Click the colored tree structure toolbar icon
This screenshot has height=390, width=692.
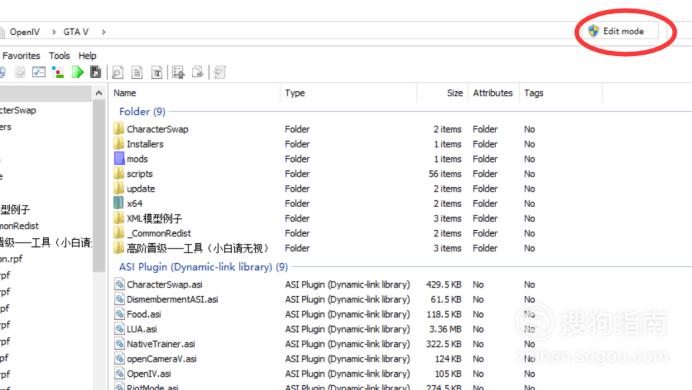[58, 72]
